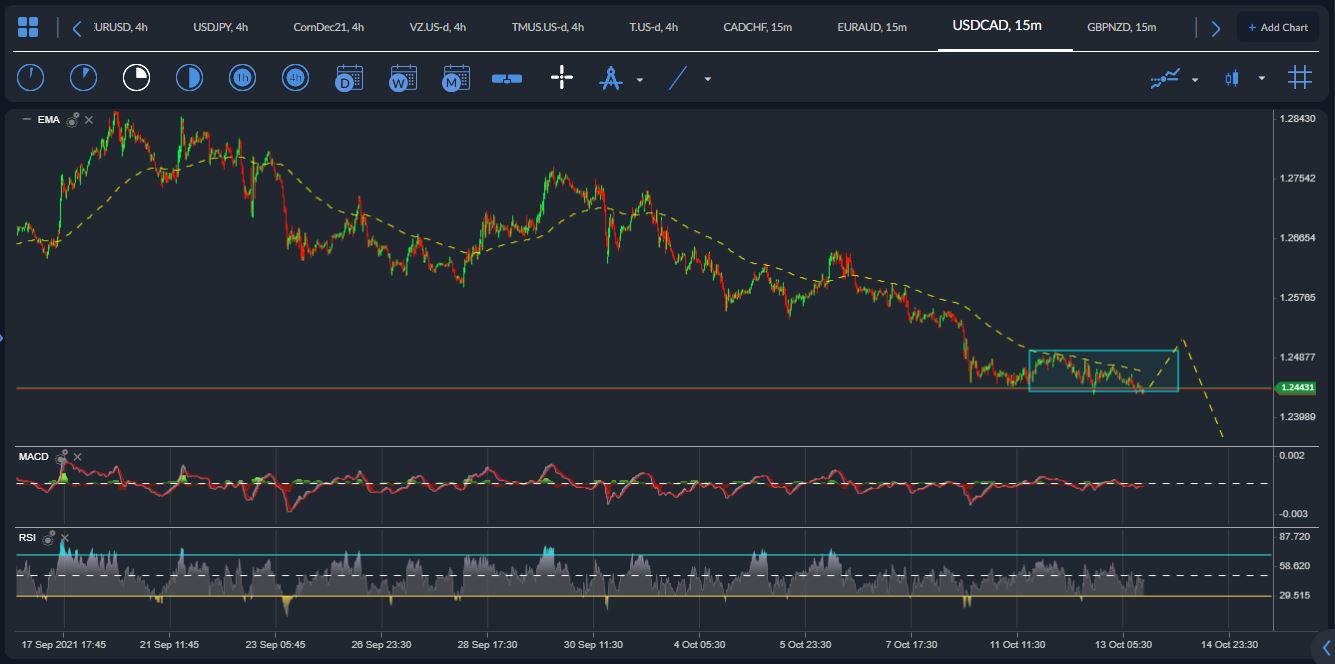Activate the crosshair cursor tool

pos(561,77)
